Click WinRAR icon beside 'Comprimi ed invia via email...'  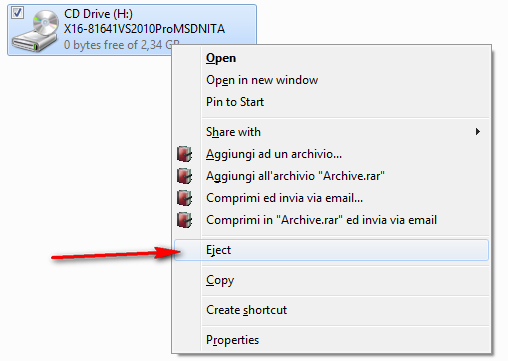pos(184,198)
